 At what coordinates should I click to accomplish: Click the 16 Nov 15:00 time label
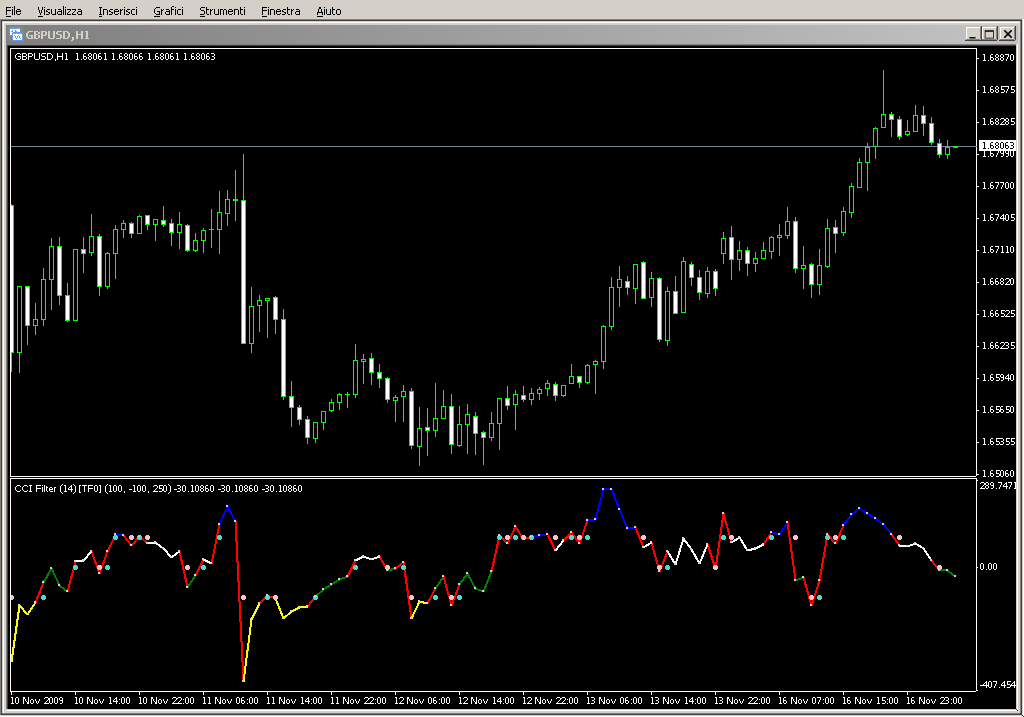(x=870, y=701)
